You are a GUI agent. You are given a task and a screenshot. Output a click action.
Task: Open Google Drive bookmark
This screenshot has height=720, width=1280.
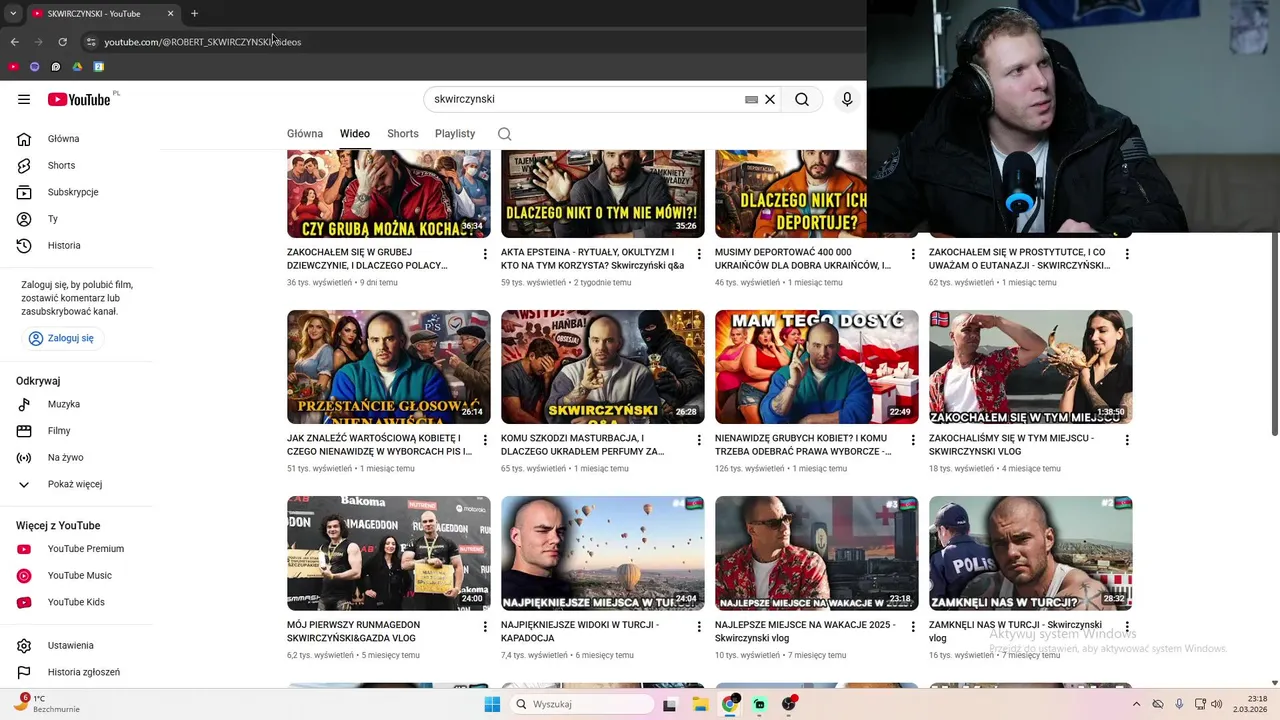(x=77, y=67)
